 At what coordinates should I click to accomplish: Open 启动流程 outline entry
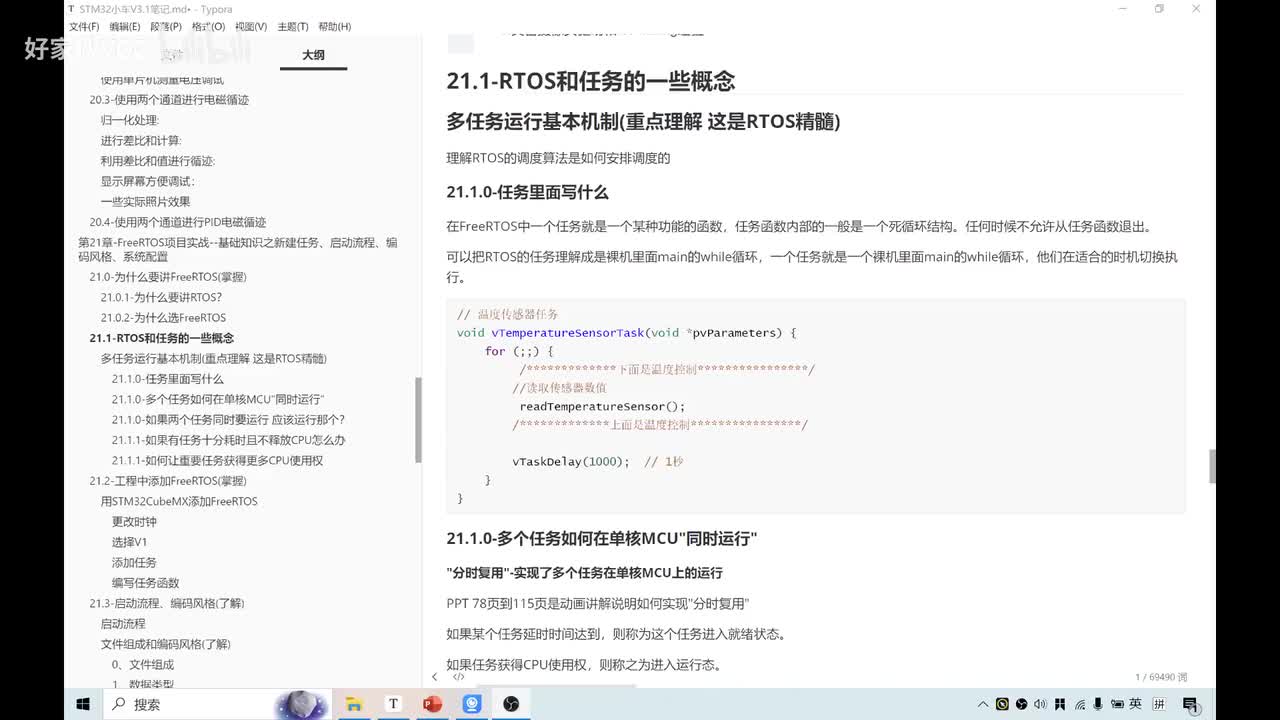tap(122, 624)
